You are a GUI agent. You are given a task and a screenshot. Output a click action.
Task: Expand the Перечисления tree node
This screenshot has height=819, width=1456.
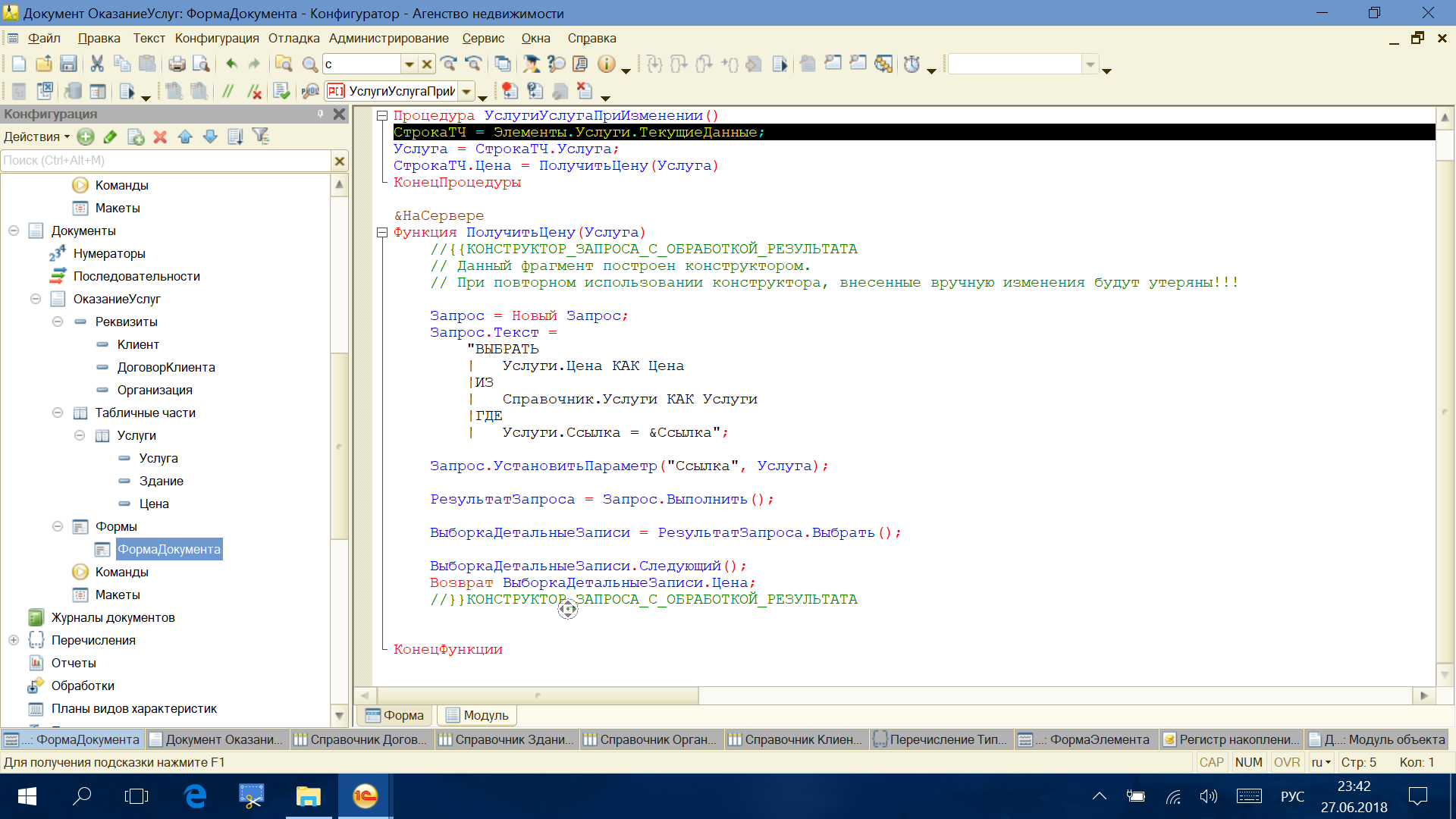click(14, 640)
